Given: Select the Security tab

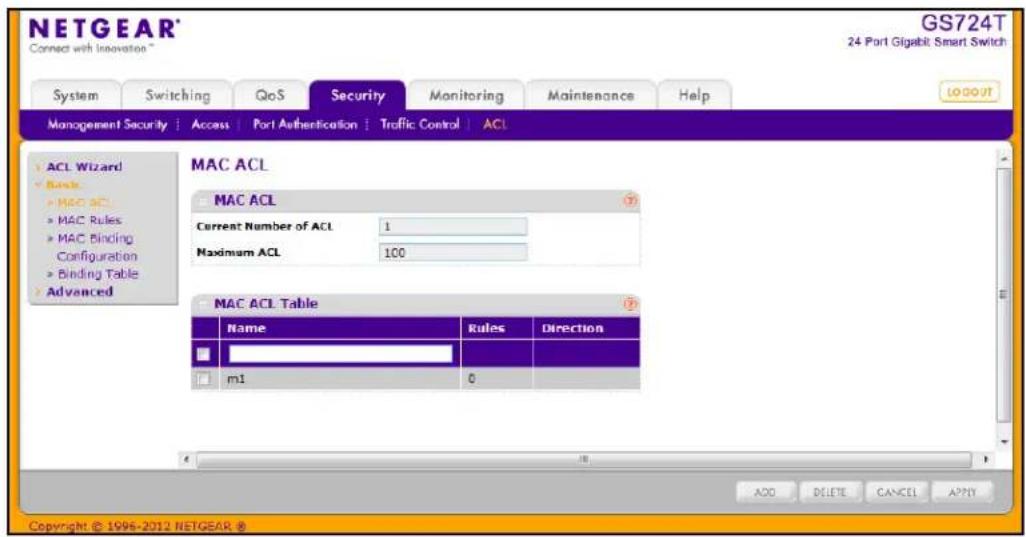Looking at the screenshot, I should pyautogui.click(x=357, y=95).
